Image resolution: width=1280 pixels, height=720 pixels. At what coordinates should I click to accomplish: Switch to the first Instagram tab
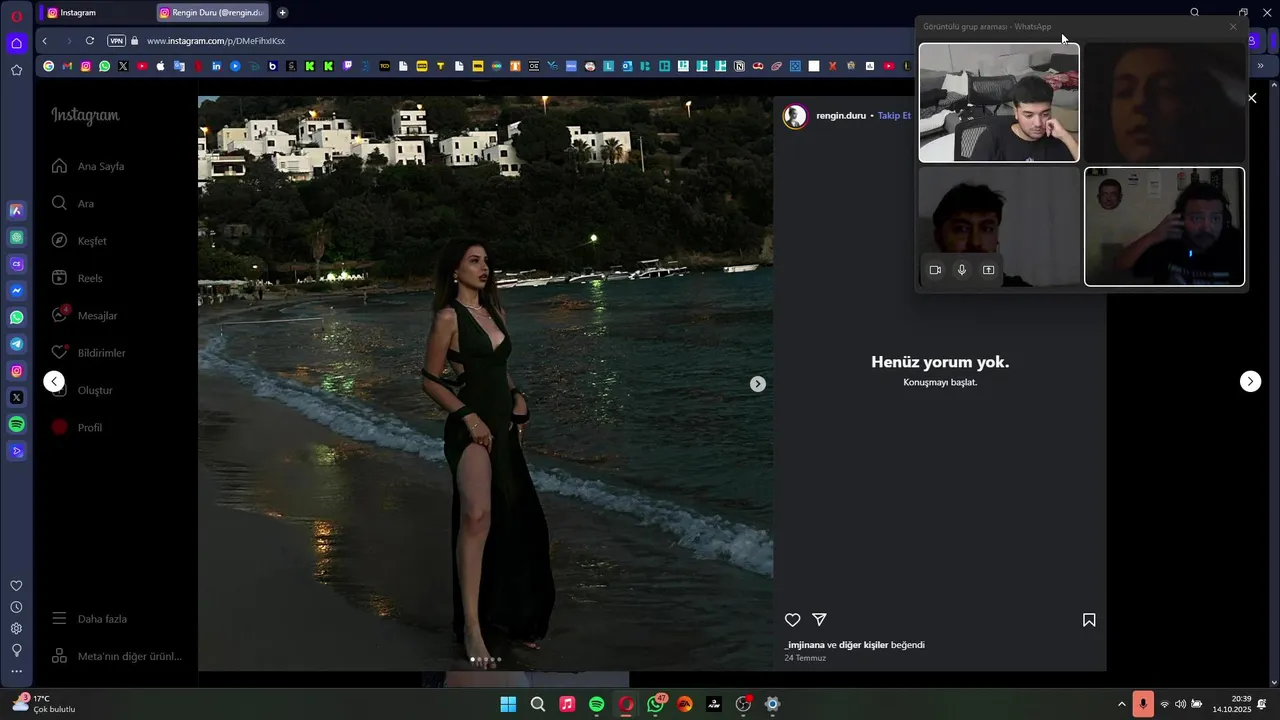[x=95, y=13]
